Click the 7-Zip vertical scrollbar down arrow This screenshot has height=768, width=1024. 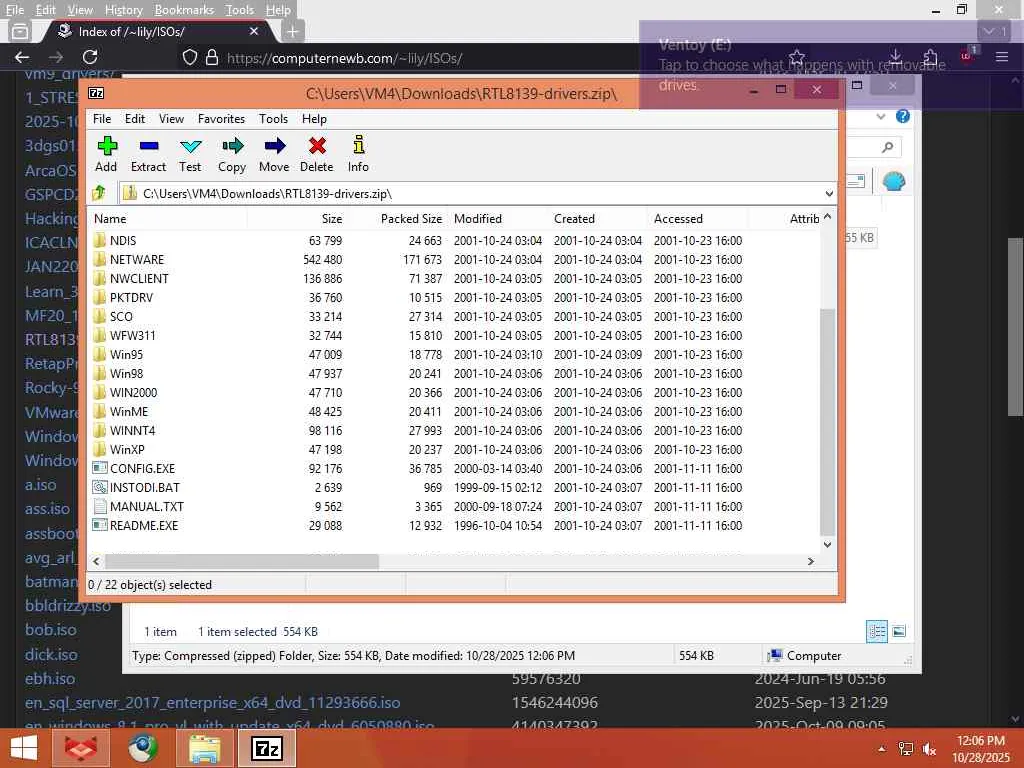827,544
